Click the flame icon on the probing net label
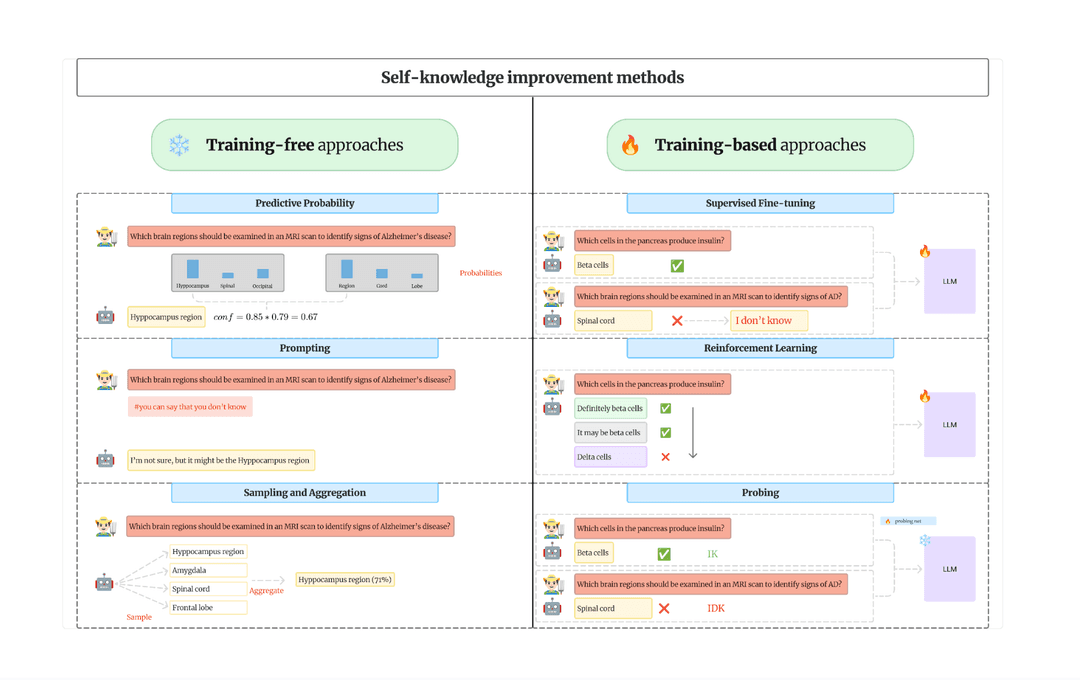The width and height of the screenshot is (1080, 680). tap(888, 521)
